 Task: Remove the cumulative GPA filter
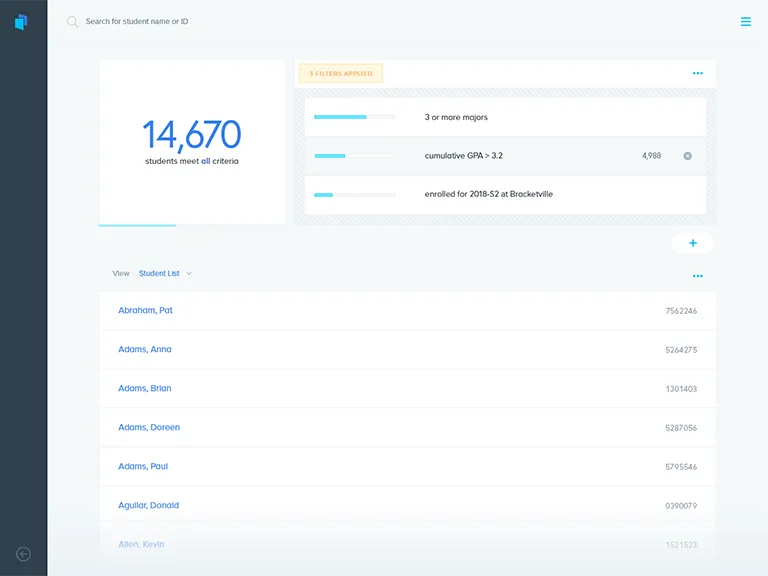point(688,156)
